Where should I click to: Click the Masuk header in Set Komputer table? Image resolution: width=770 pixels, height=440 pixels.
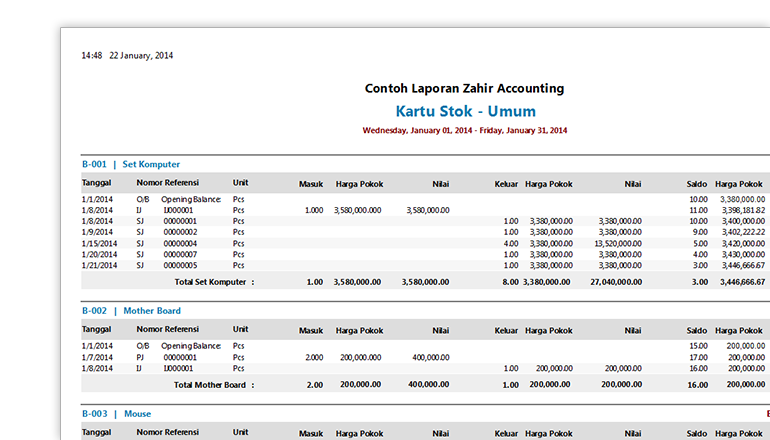click(311, 184)
